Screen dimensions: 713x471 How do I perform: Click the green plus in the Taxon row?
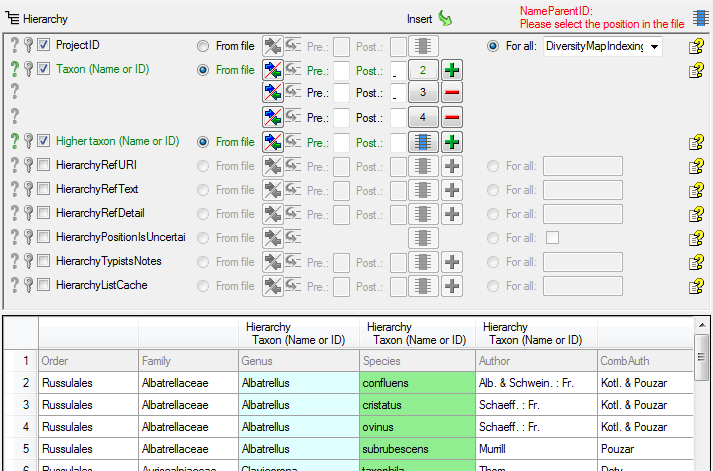point(452,70)
